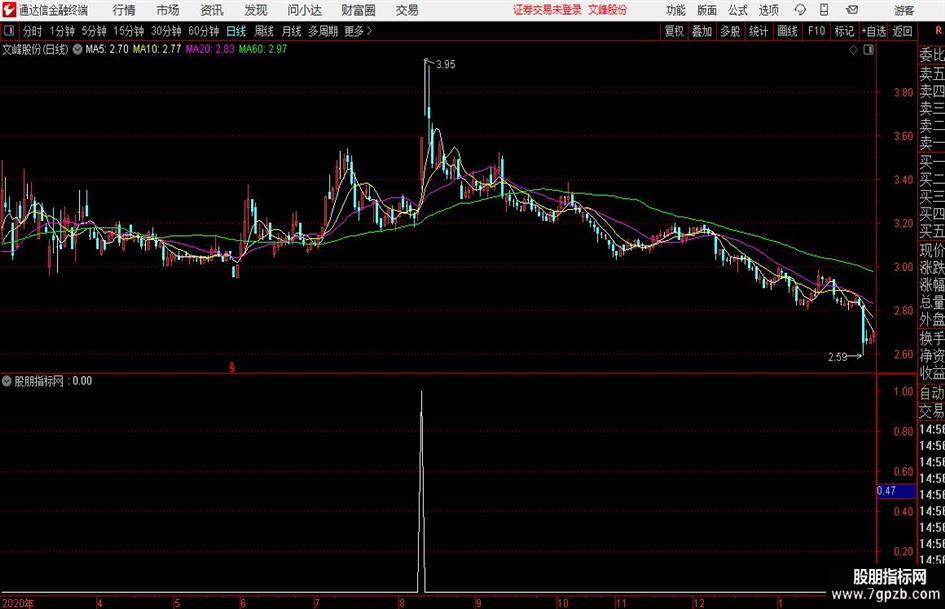The image size is (945, 609).
Task: Toggle the left panel icon beside 分时
Action: pyautogui.click(x=8, y=31)
